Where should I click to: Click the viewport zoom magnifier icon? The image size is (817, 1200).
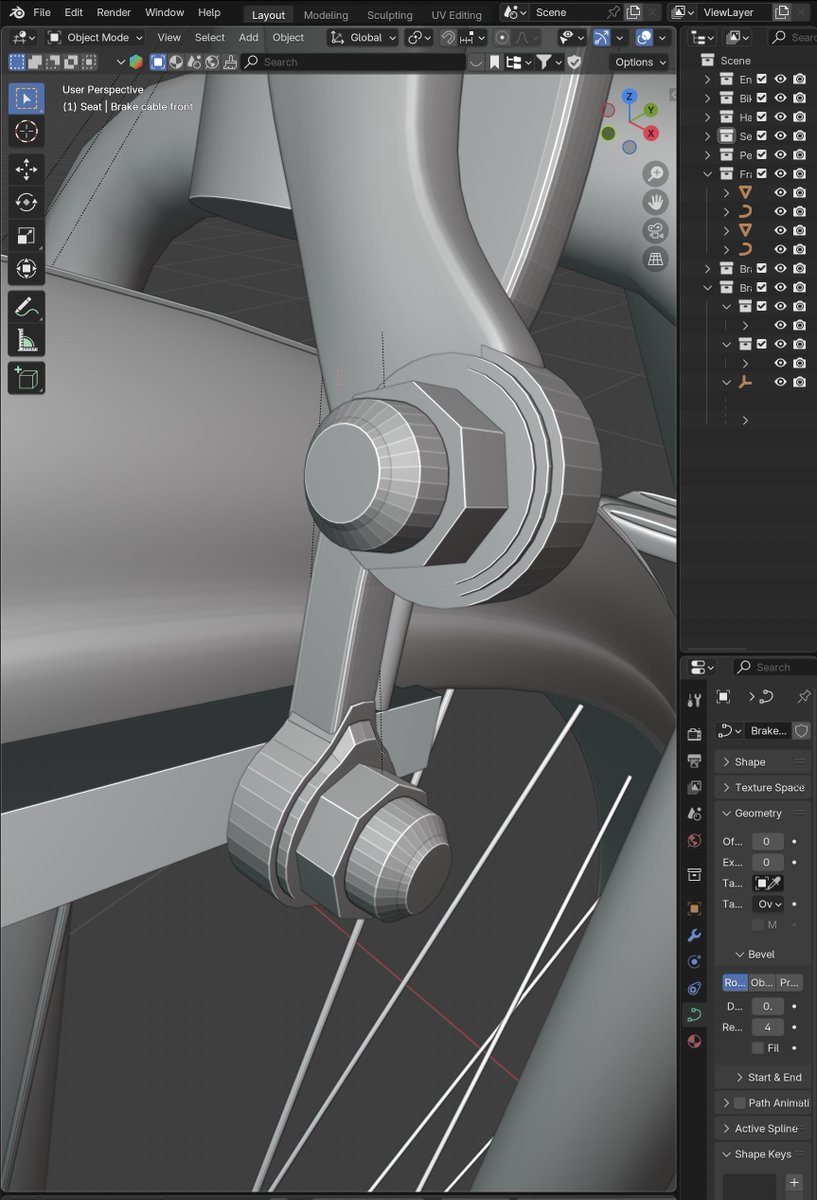point(656,173)
